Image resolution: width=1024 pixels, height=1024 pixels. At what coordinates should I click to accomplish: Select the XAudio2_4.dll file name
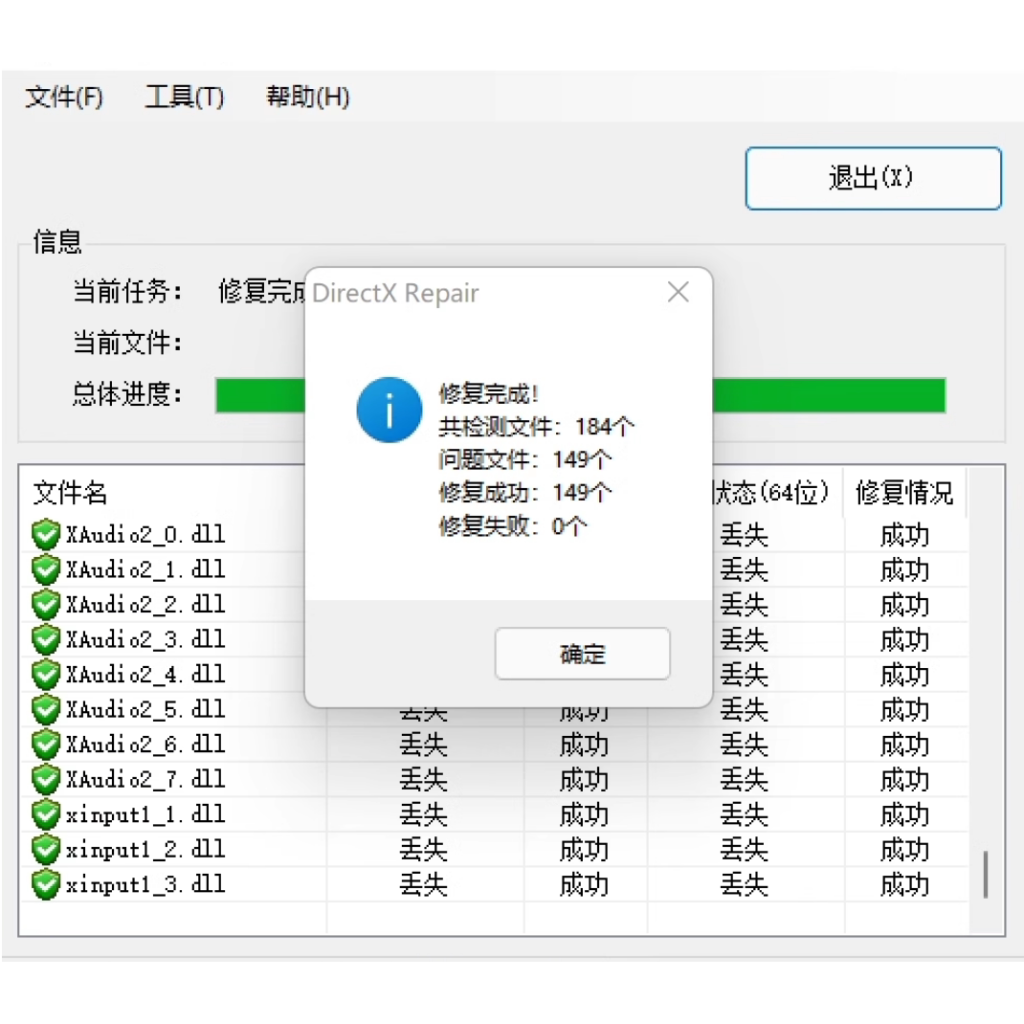(x=145, y=675)
